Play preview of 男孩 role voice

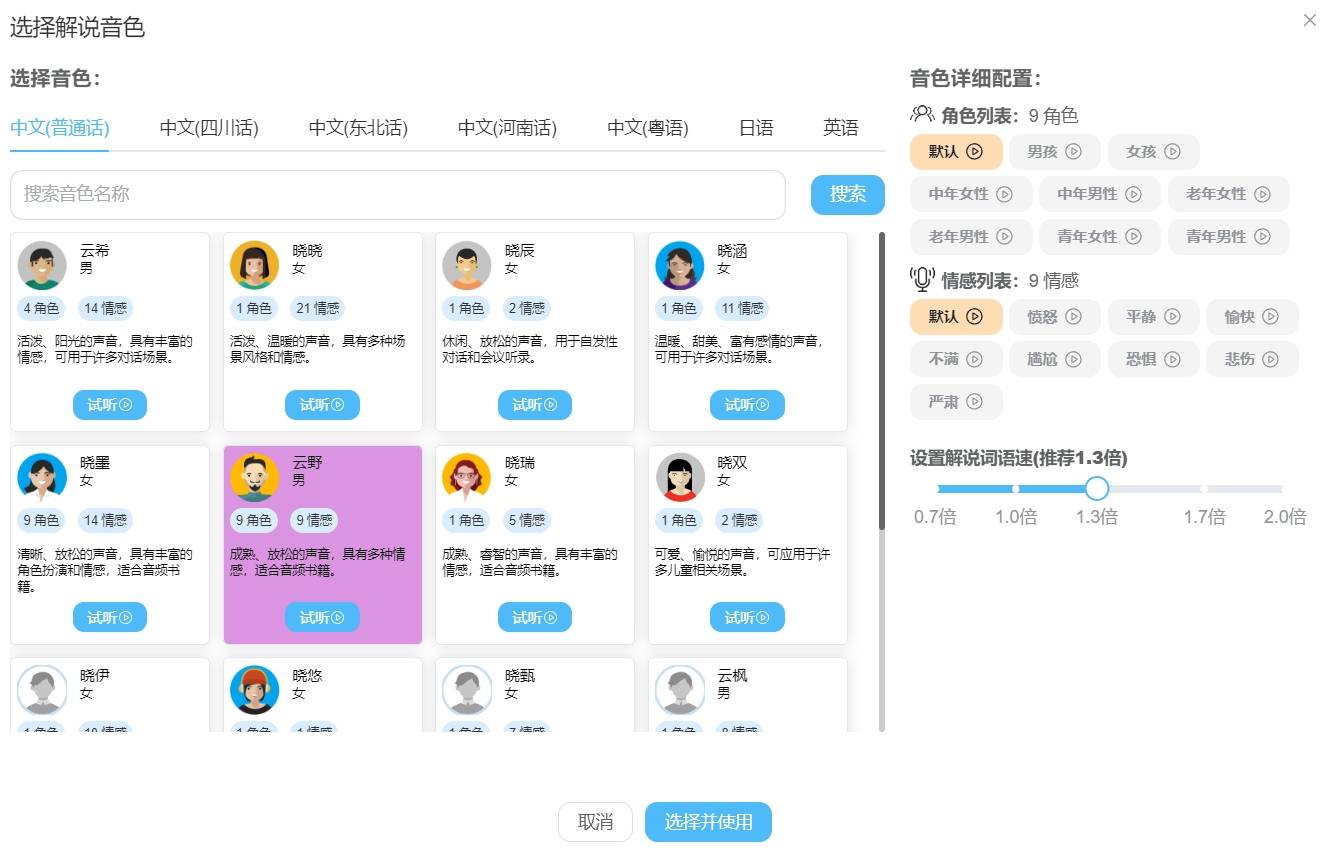(1073, 152)
